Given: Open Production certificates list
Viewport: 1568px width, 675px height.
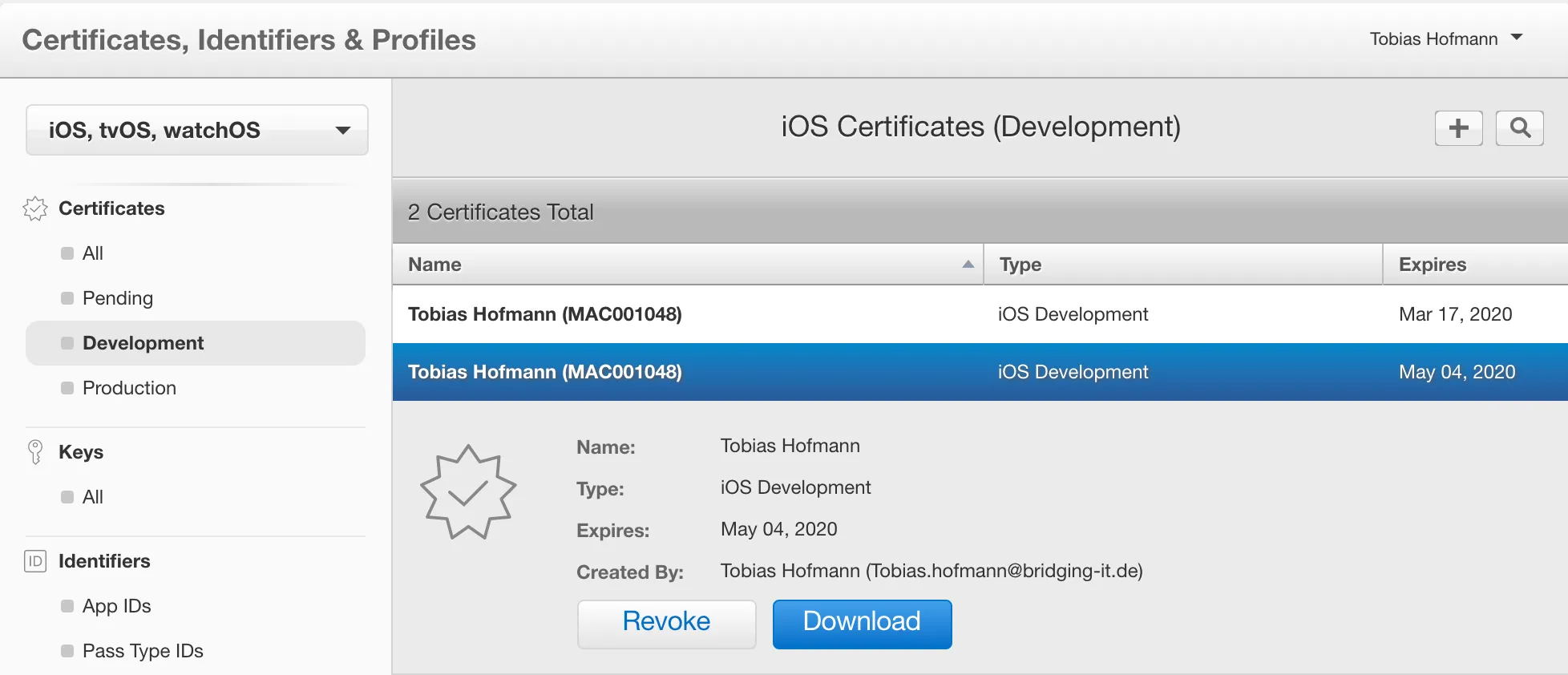Looking at the screenshot, I should click(x=129, y=388).
